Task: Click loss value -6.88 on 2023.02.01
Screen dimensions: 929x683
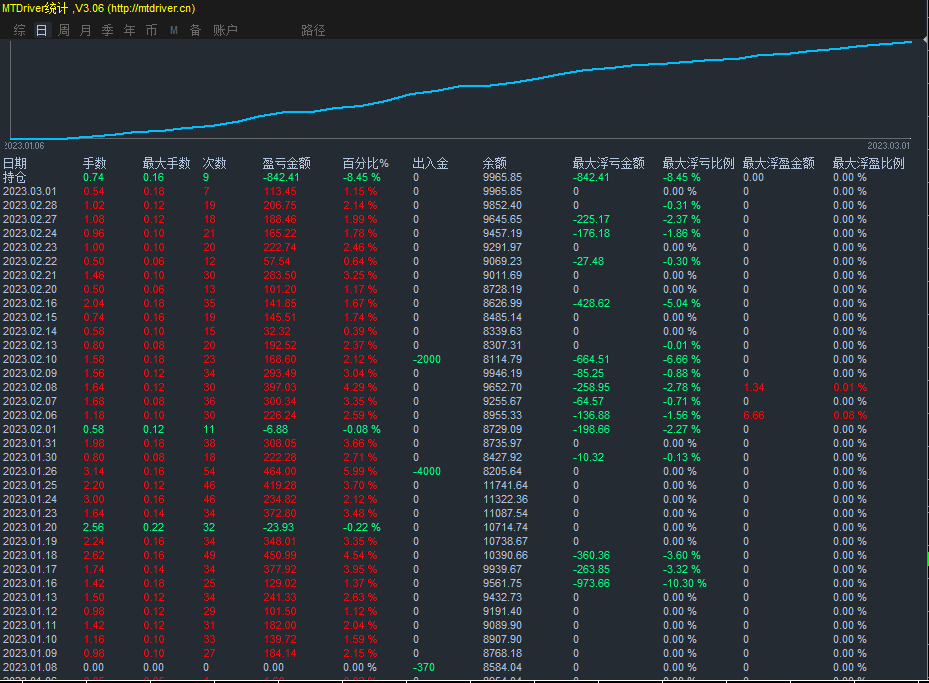Action: pos(276,429)
